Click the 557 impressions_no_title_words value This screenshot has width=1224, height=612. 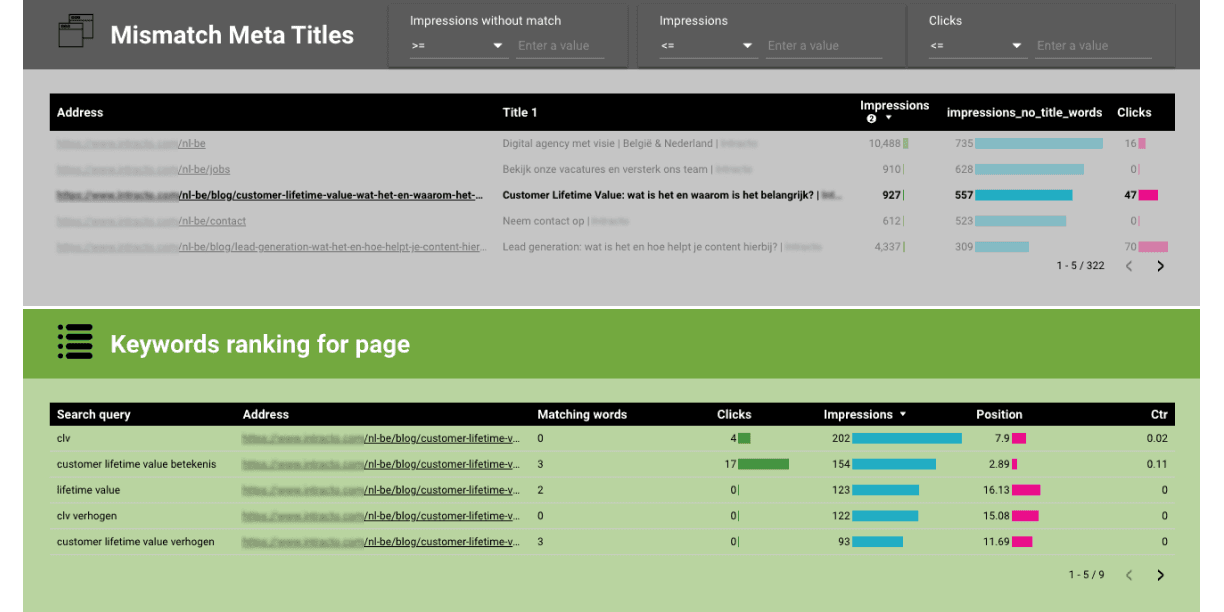click(964, 196)
